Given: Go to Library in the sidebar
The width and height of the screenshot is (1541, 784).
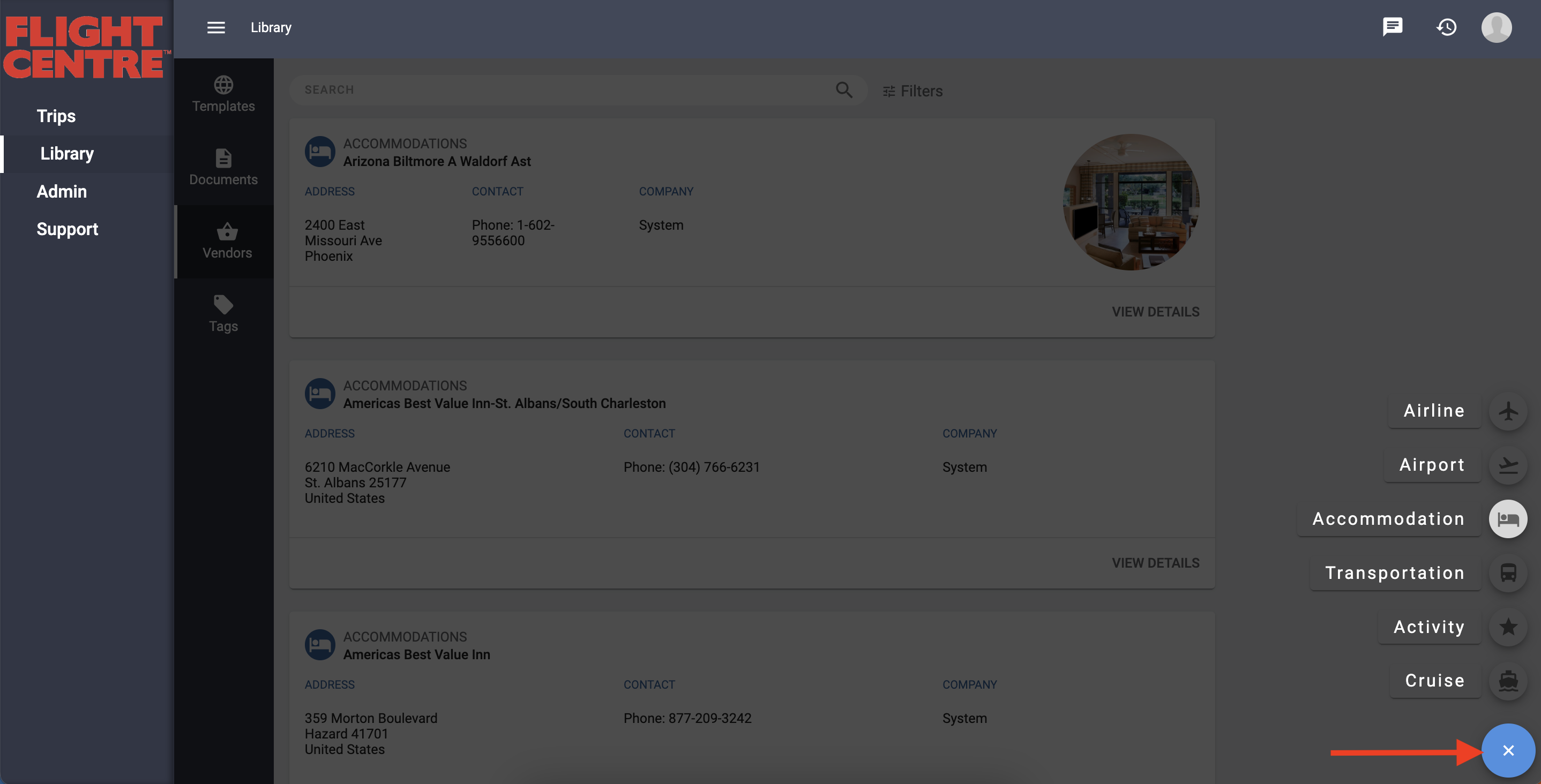Looking at the screenshot, I should point(67,154).
